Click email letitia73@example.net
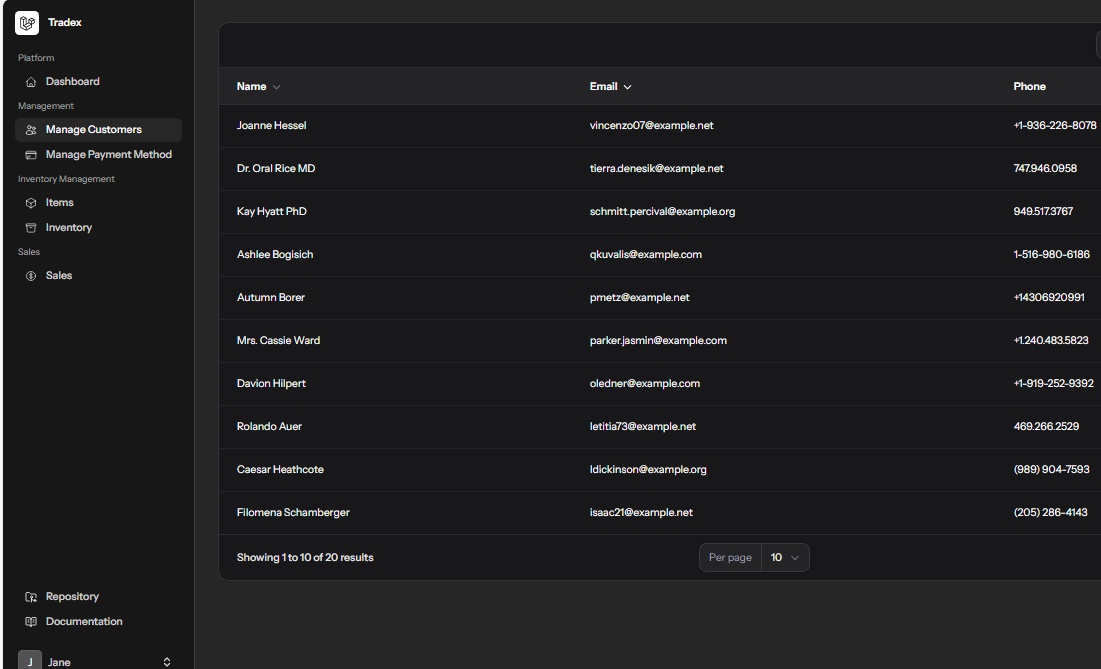This screenshot has height=669, width=1101. [642, 426]
